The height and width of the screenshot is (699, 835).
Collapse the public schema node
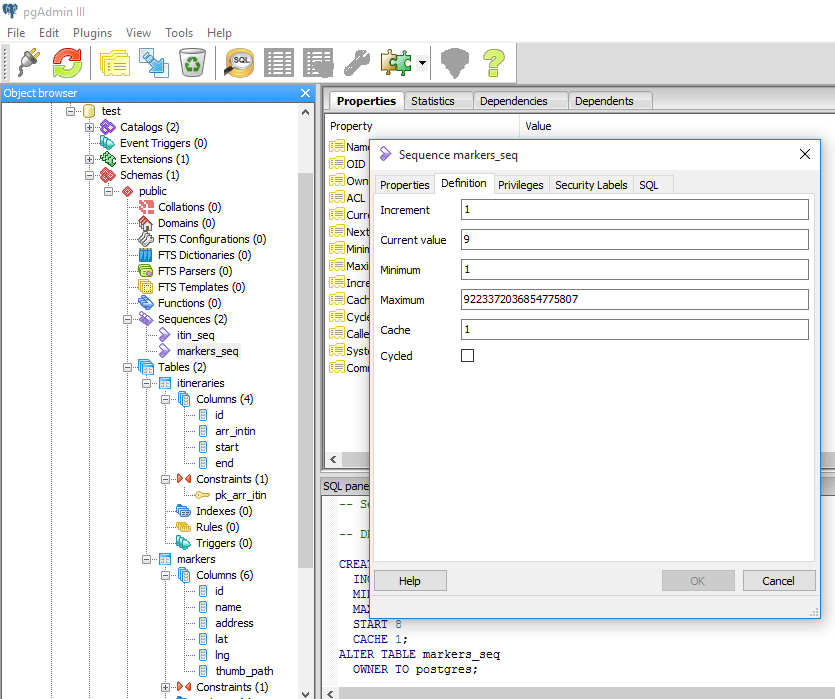[109, 191]
